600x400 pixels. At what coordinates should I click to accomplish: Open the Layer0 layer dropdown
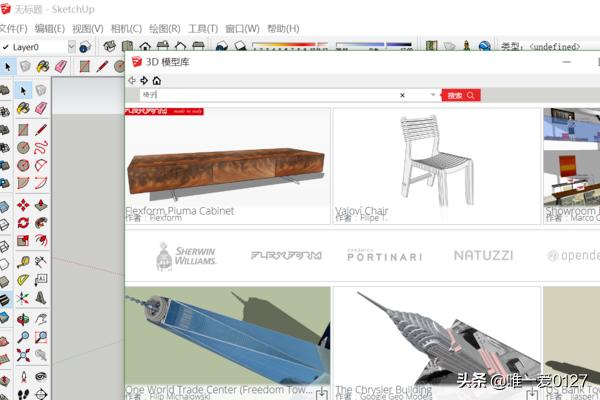70,47
